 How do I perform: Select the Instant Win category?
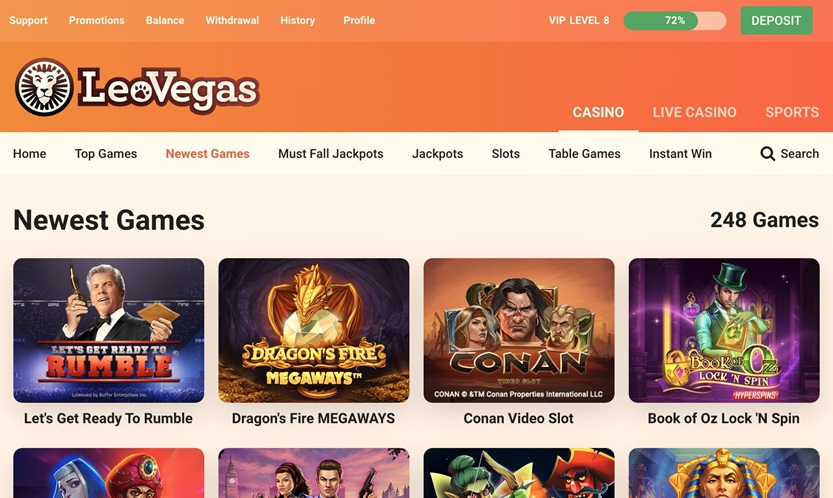pos(680,154)
